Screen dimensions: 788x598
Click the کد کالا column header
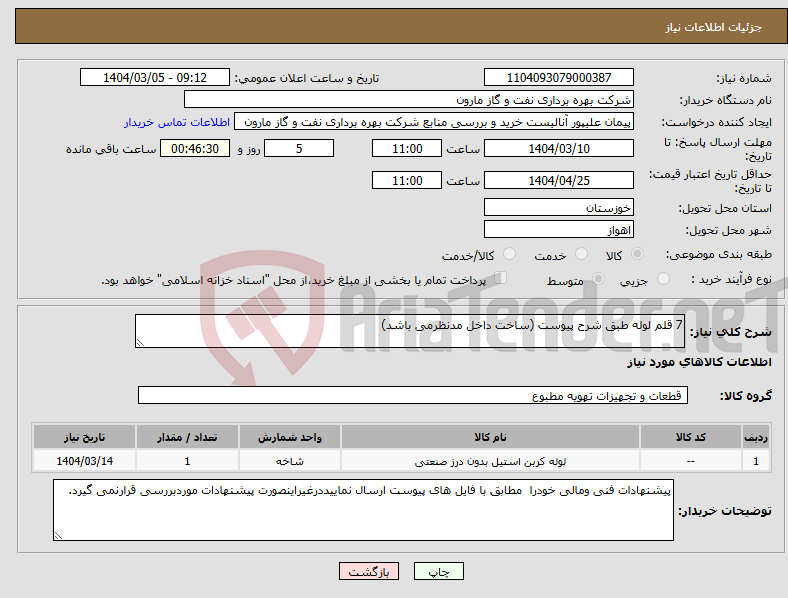point(691,437)
